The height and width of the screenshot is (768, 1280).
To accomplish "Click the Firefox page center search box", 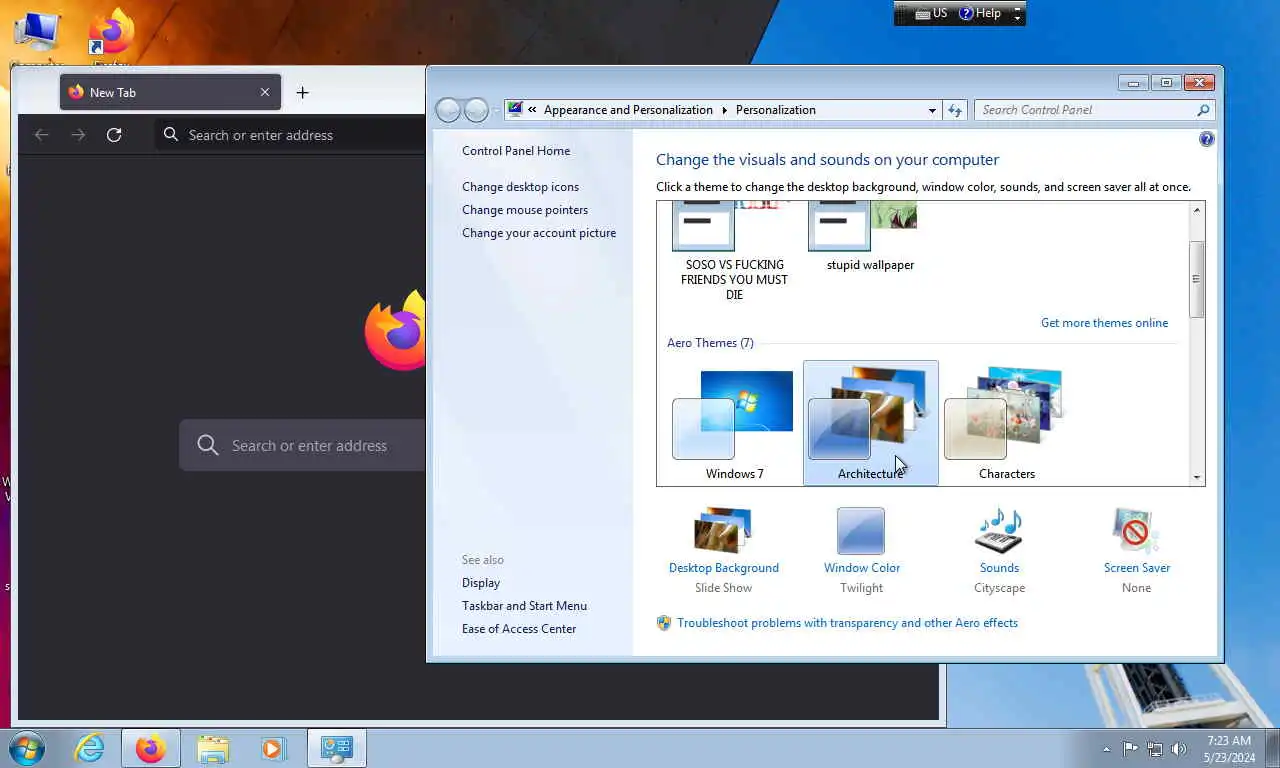I will [302, 446].
